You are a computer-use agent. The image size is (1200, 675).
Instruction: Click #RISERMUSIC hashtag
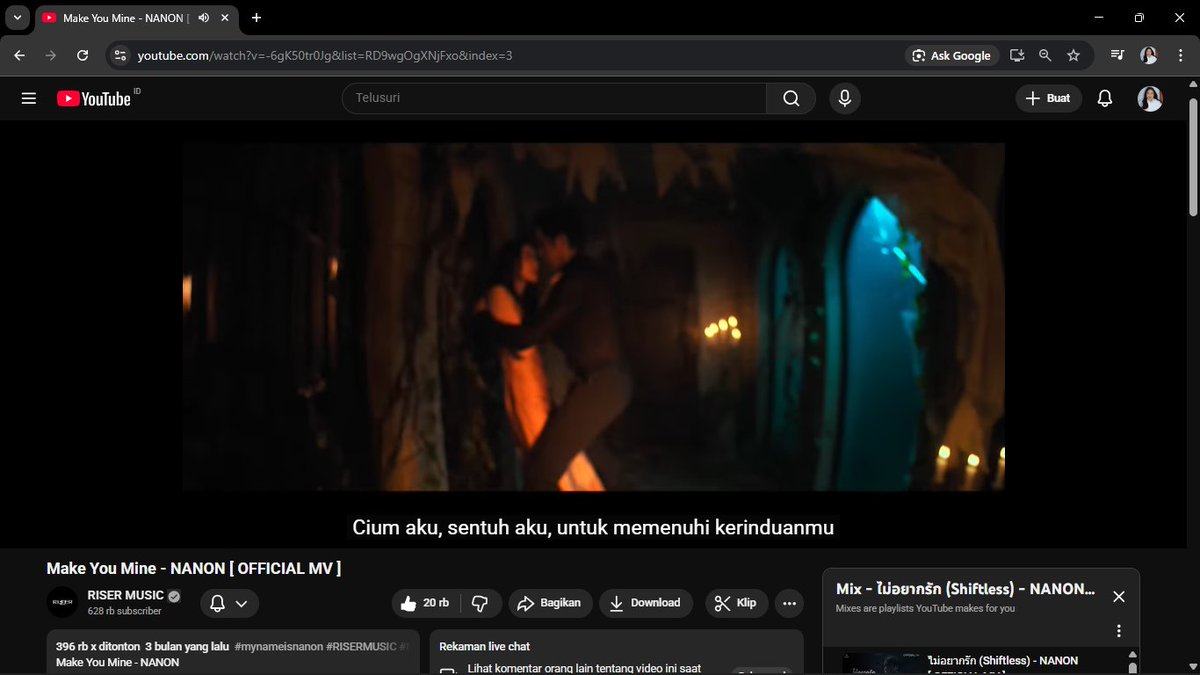click(360, 647)
